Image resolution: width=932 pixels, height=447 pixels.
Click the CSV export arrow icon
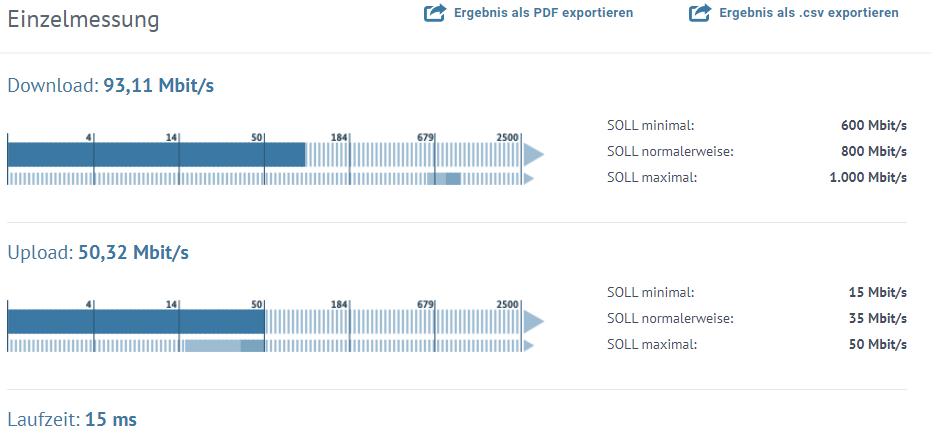(x=700, y=13)
